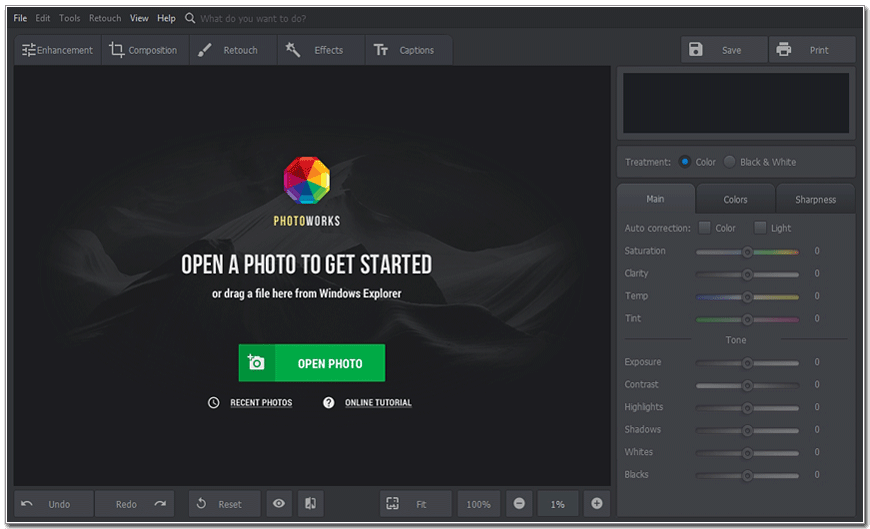Switch to the Effects tab
Screen dimensions: 870x529
tap(321, 50)
